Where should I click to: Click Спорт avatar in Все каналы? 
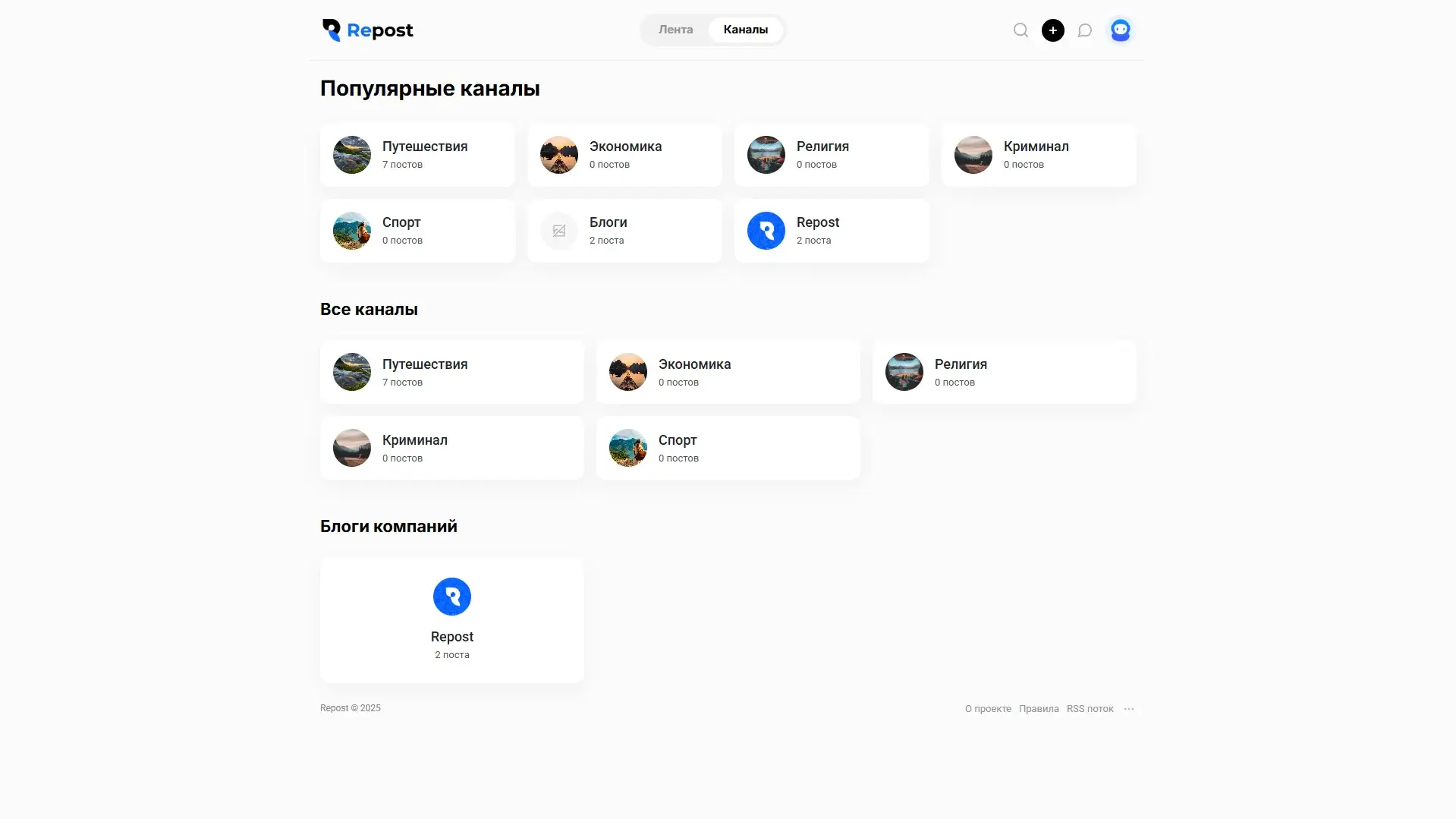coord(627,448)
